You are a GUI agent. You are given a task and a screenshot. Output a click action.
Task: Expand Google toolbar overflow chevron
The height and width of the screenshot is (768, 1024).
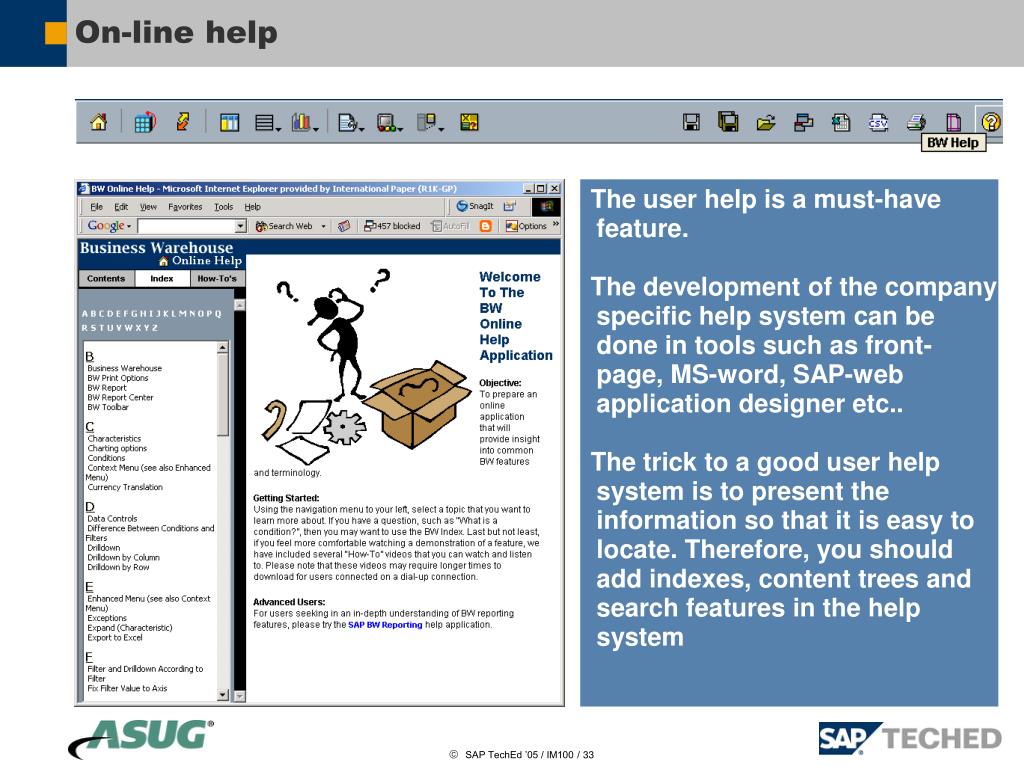coord(556,224)
